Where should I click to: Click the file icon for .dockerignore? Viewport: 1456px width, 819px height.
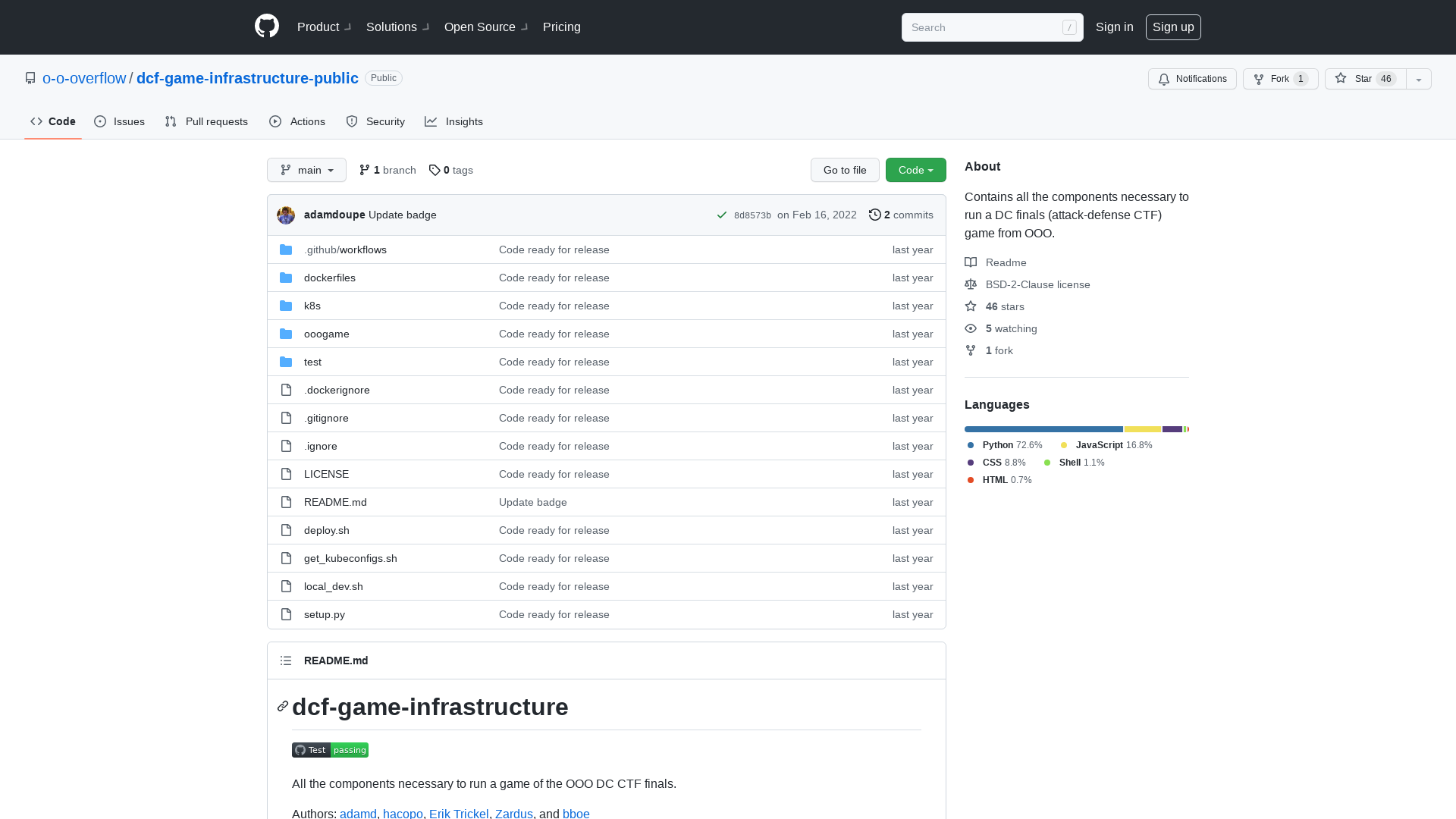(286, 390)
